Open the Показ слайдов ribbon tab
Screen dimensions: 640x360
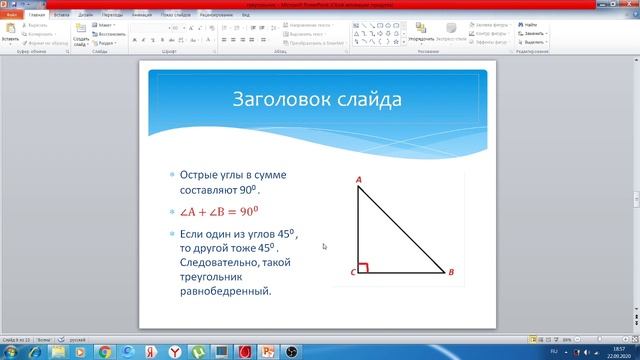[x=176, y=15]
